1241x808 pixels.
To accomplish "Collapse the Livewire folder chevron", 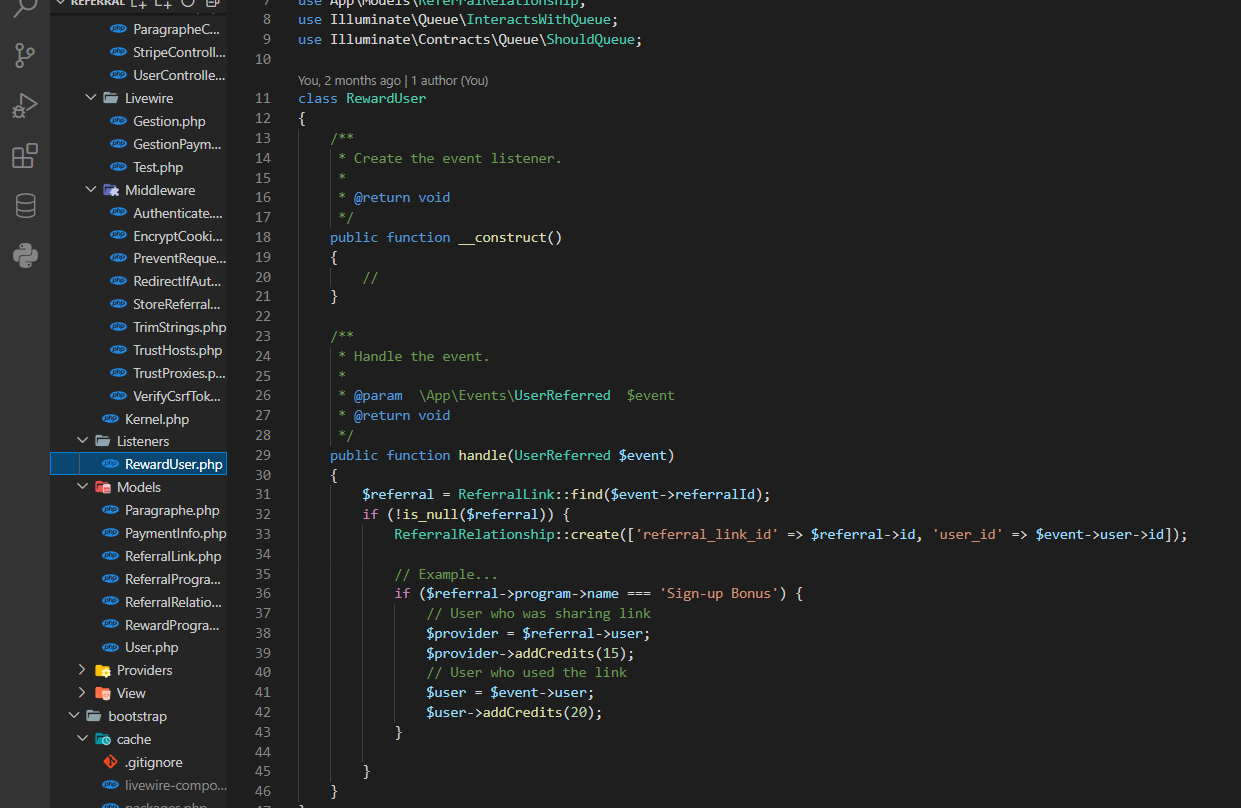I will click(x=90, y=98).
